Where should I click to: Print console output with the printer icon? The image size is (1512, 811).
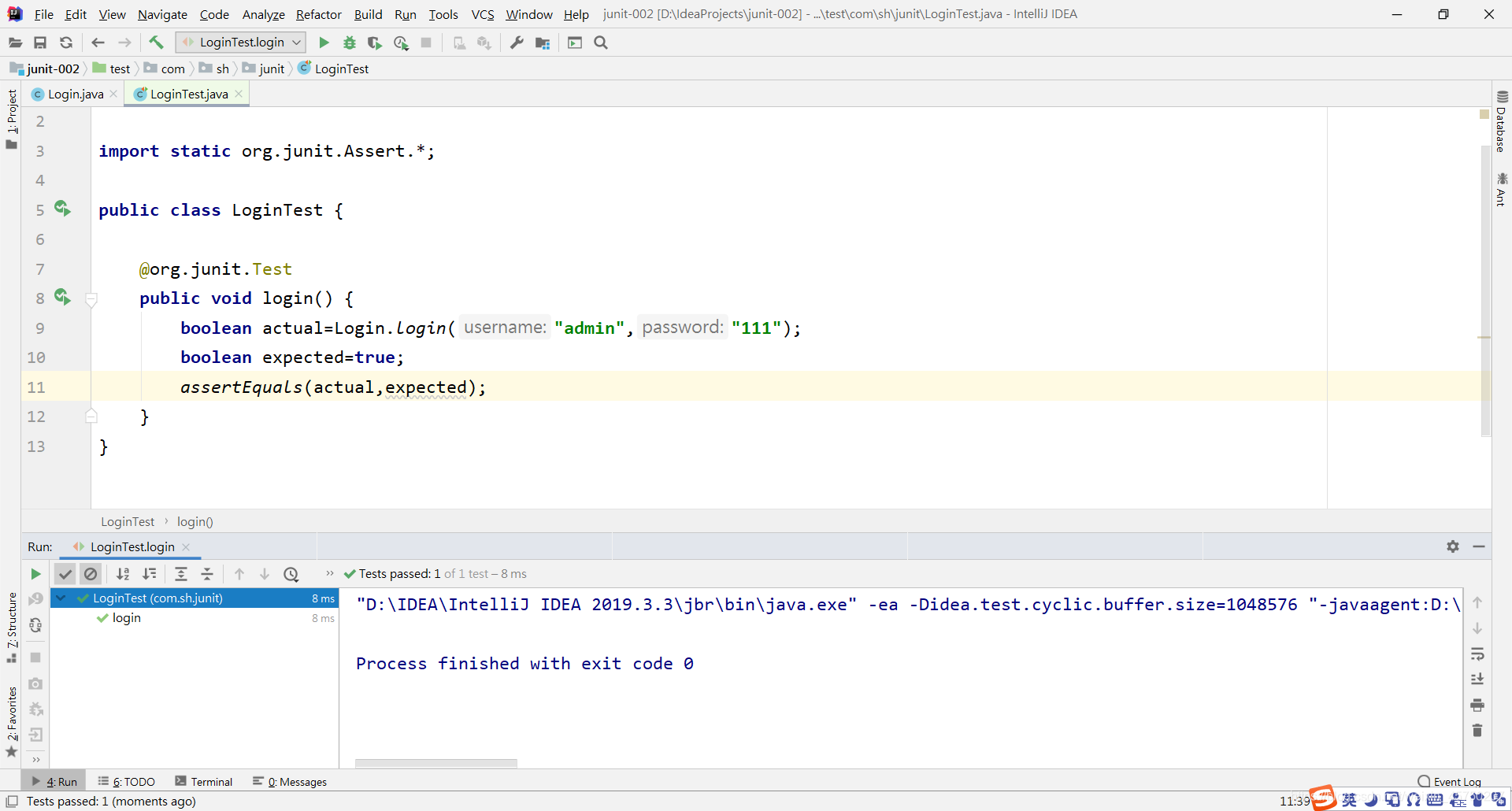1477,705
